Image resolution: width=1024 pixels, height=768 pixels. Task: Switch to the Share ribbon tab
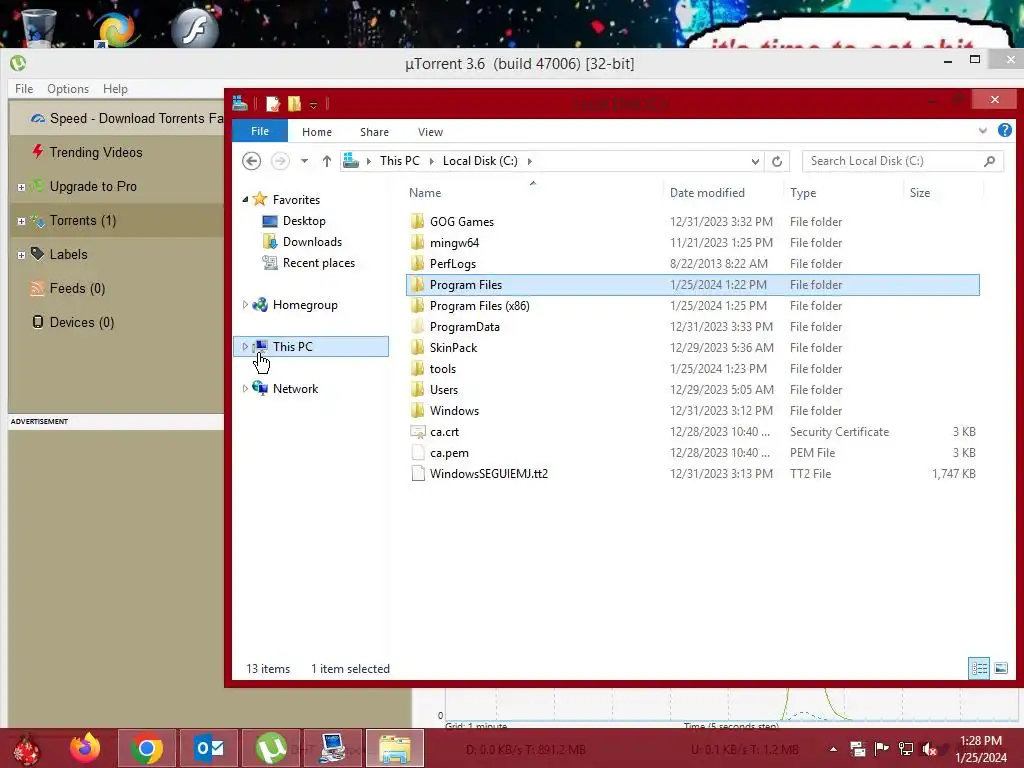pos(374,132)
